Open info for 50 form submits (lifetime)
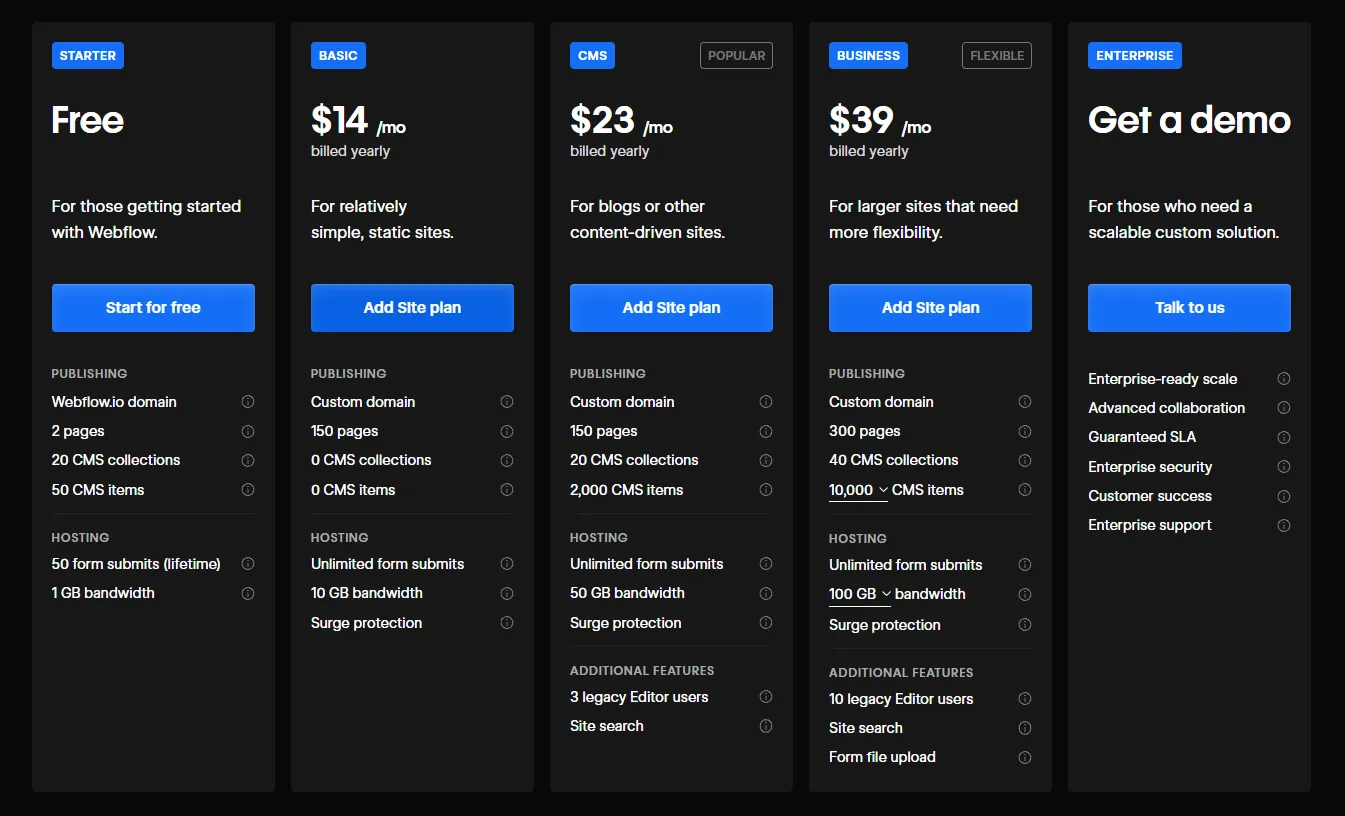1345x816 pixels. (x=248, y=564)
